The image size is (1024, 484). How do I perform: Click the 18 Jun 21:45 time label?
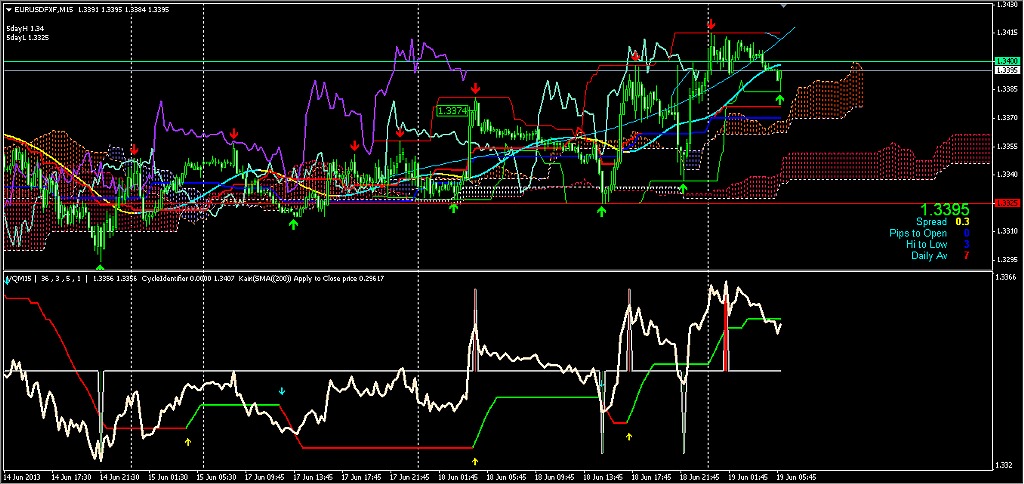698,477
